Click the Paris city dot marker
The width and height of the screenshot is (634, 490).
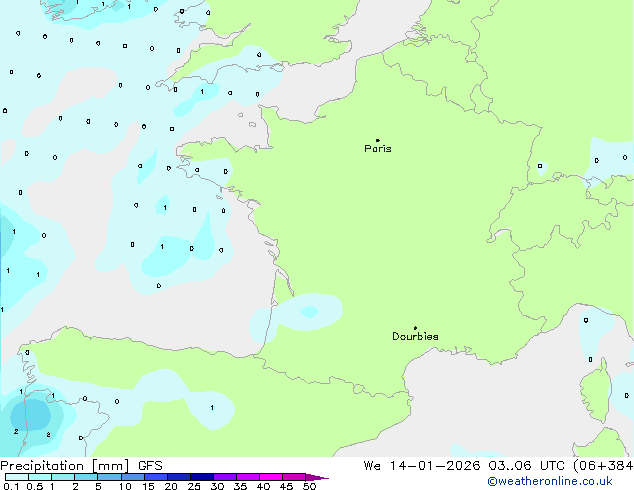point(378,140)
